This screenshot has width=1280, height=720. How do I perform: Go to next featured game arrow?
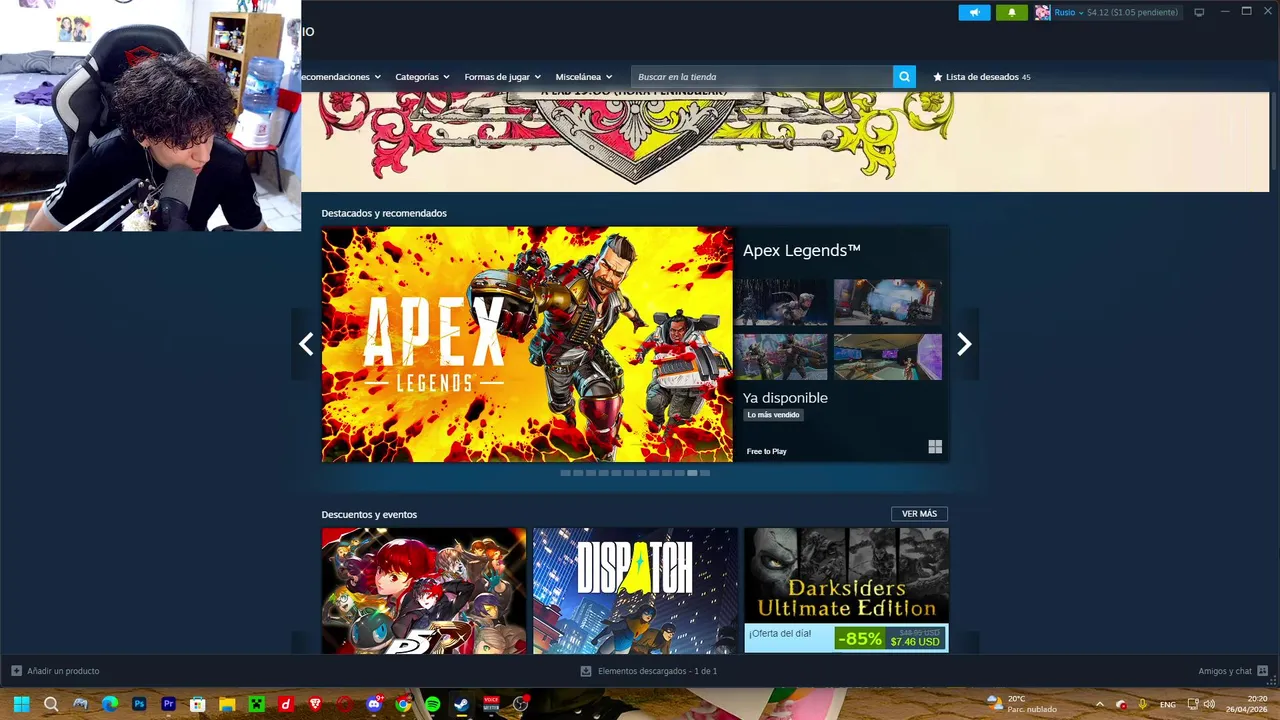click(x=964, y=344)
